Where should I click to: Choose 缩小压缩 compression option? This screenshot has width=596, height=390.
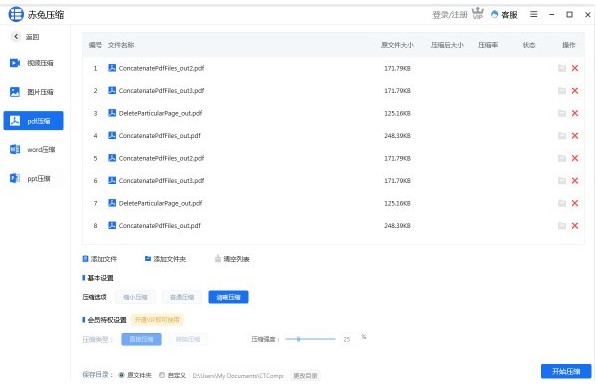pos(135,297)
